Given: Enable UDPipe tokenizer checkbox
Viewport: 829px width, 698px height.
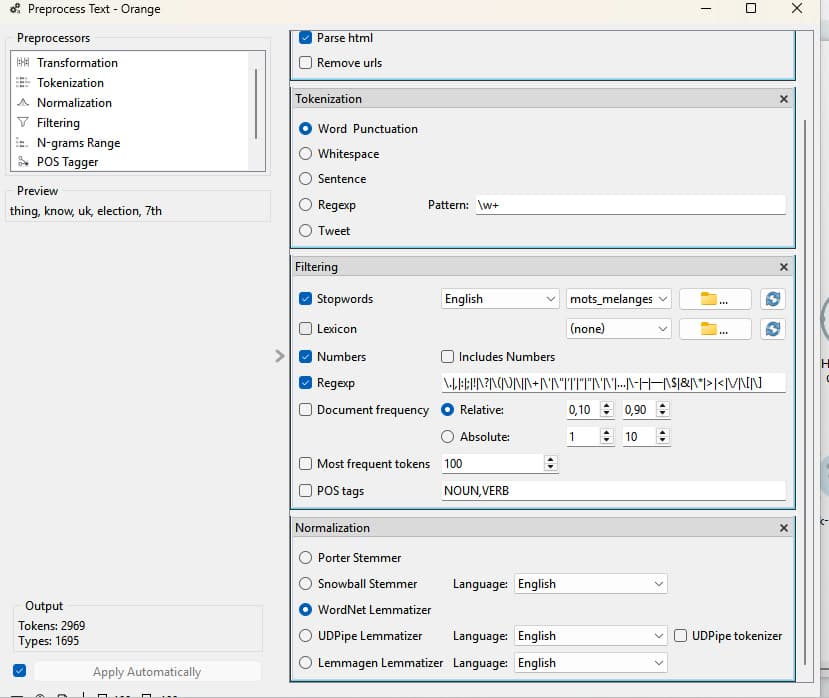Looking at the screenshot, I should (680, 636).
